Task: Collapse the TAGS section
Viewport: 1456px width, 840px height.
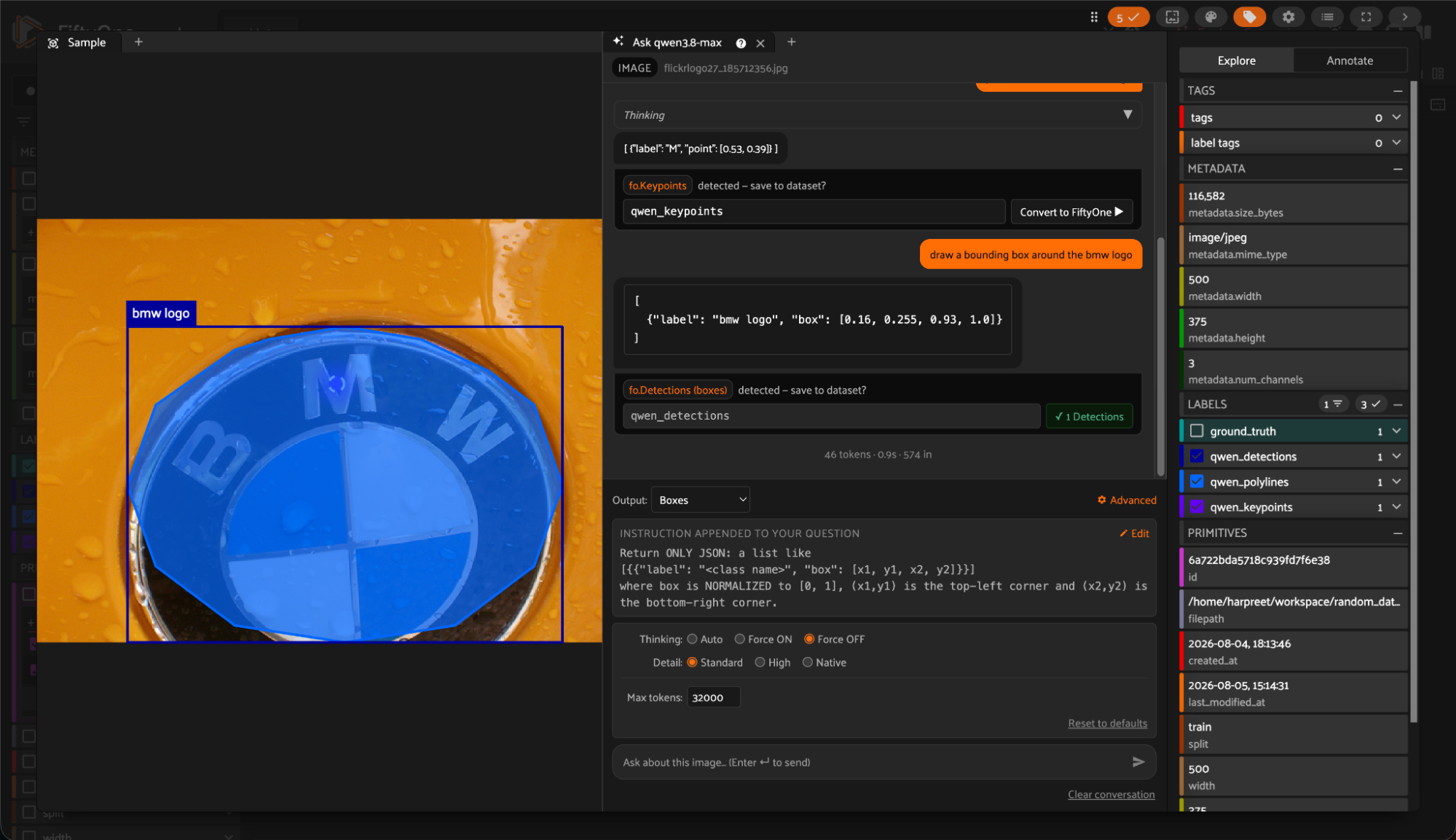Action: pos(1398,91)
